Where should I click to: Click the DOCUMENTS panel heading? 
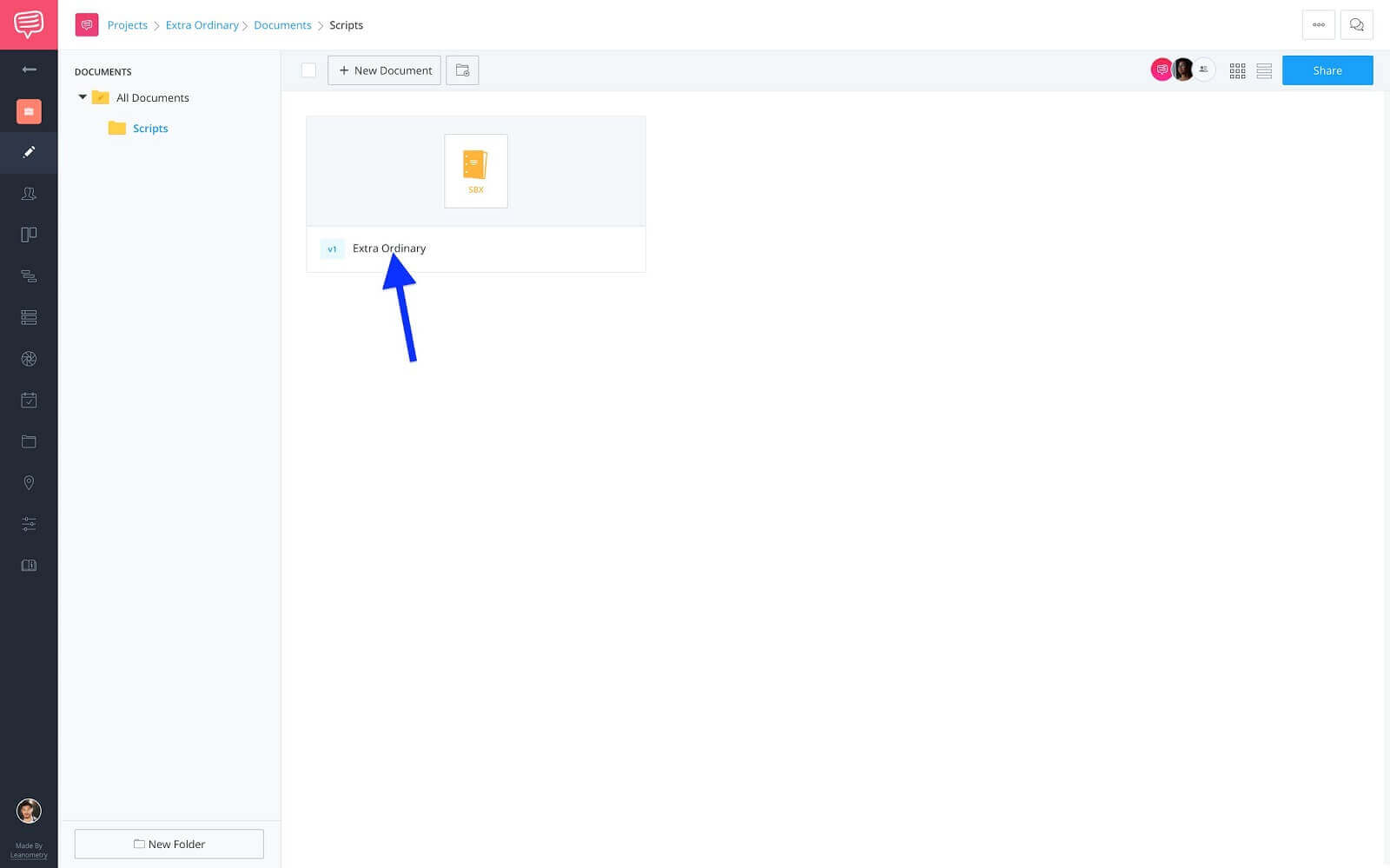click(103, 72)
